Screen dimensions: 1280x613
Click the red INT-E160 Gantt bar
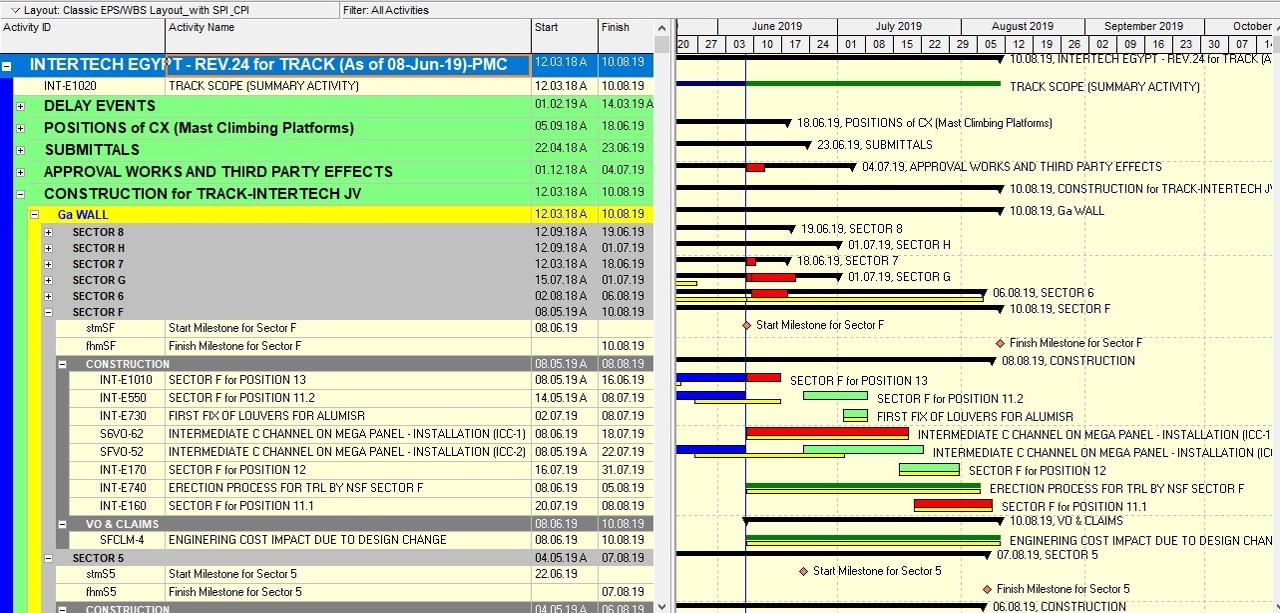(953, 505)
